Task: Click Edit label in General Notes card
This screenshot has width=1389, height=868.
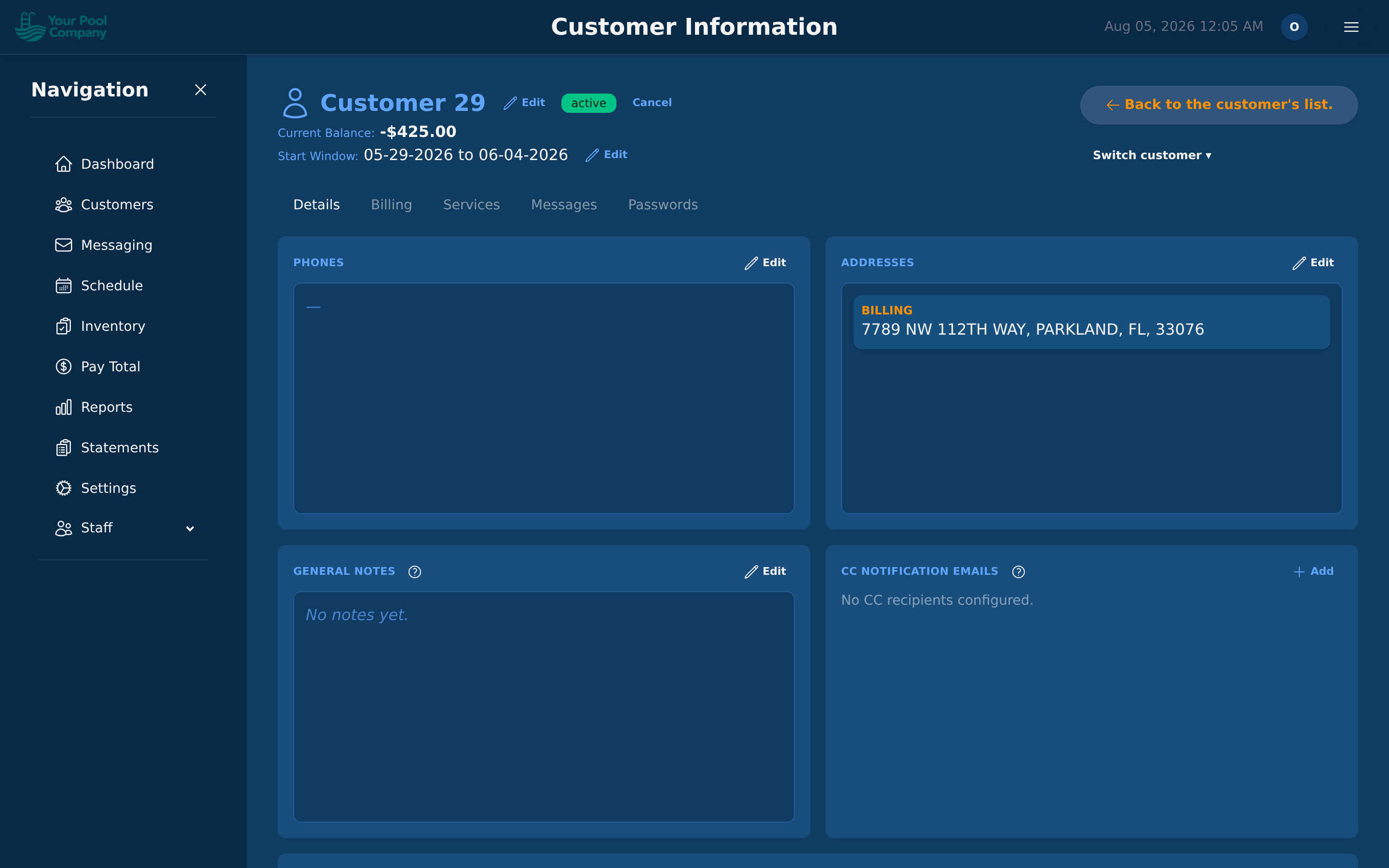Action: pyautogui.click(x=774, y=572)
